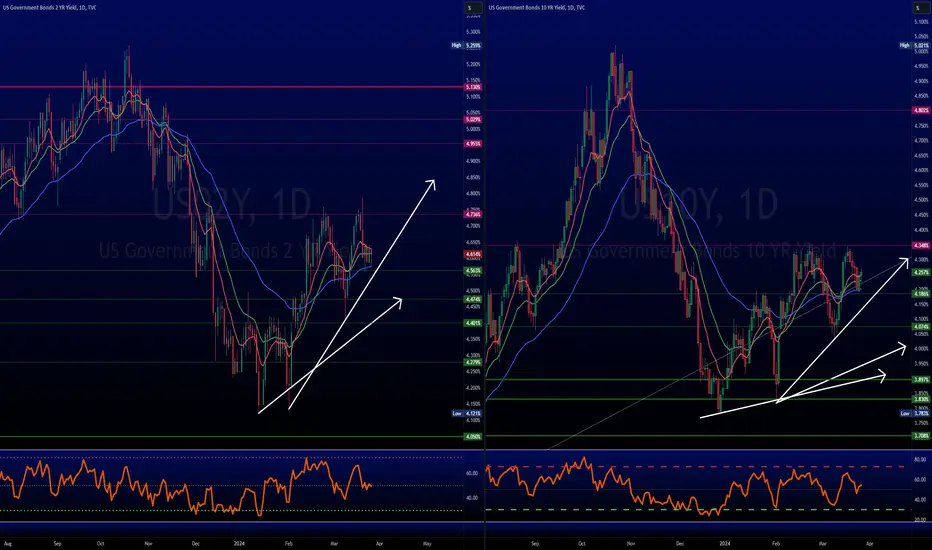
Task: Select the 4.736% price label on the 2Y scale
Action: [x=473, y=215]
